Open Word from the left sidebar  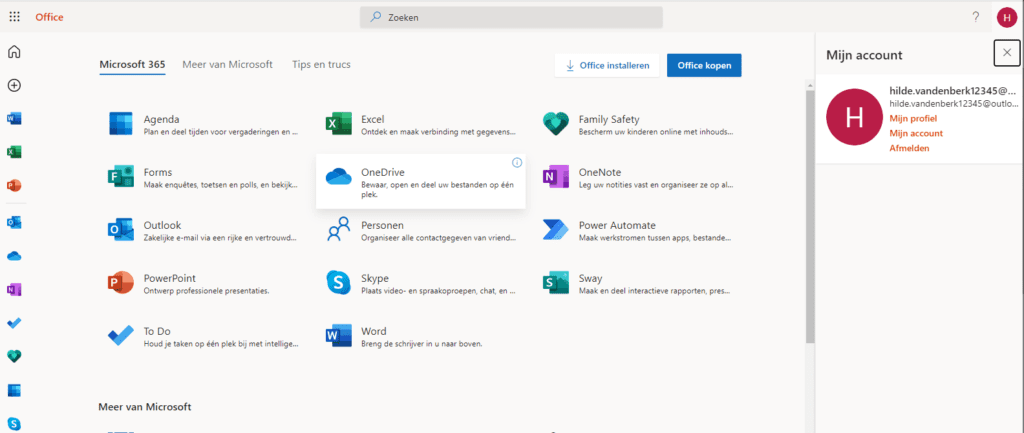(14, 119)
